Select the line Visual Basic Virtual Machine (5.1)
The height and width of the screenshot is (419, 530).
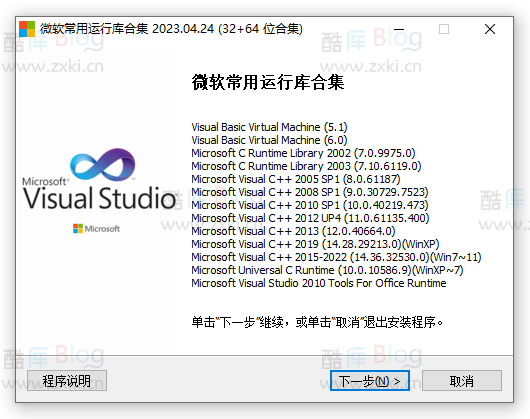pos(269,127)
